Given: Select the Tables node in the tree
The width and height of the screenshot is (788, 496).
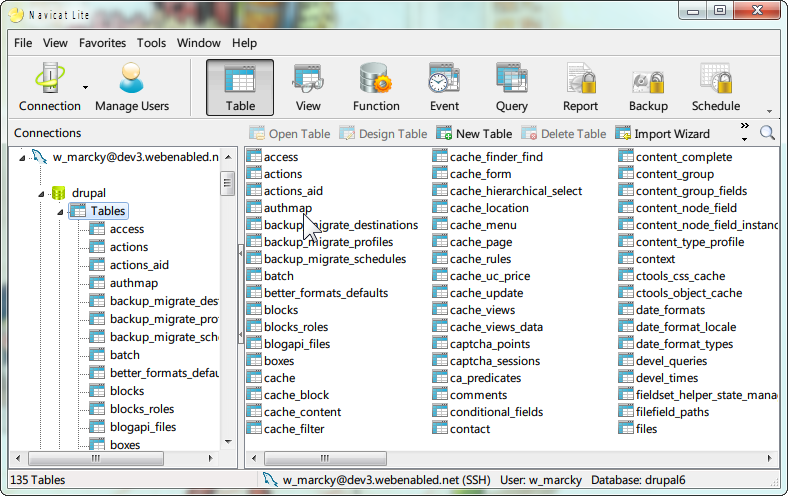Looking at the screenshot, I should [98, 211].
